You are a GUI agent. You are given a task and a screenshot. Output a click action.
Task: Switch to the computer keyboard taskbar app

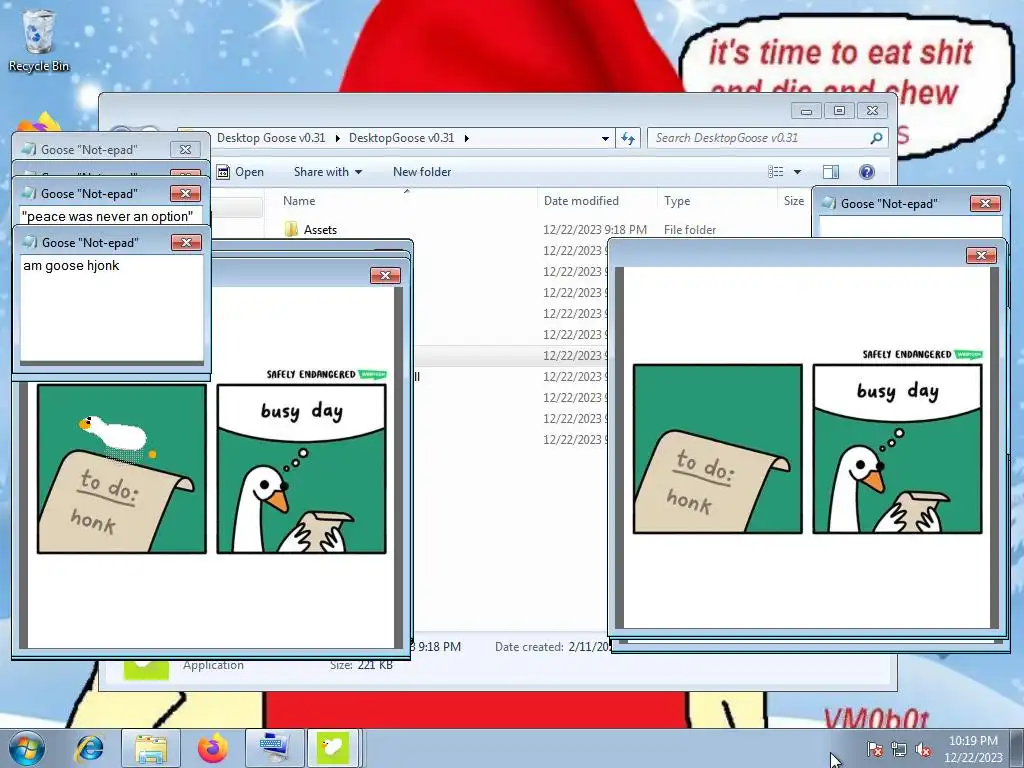click(x=273, y=748)
